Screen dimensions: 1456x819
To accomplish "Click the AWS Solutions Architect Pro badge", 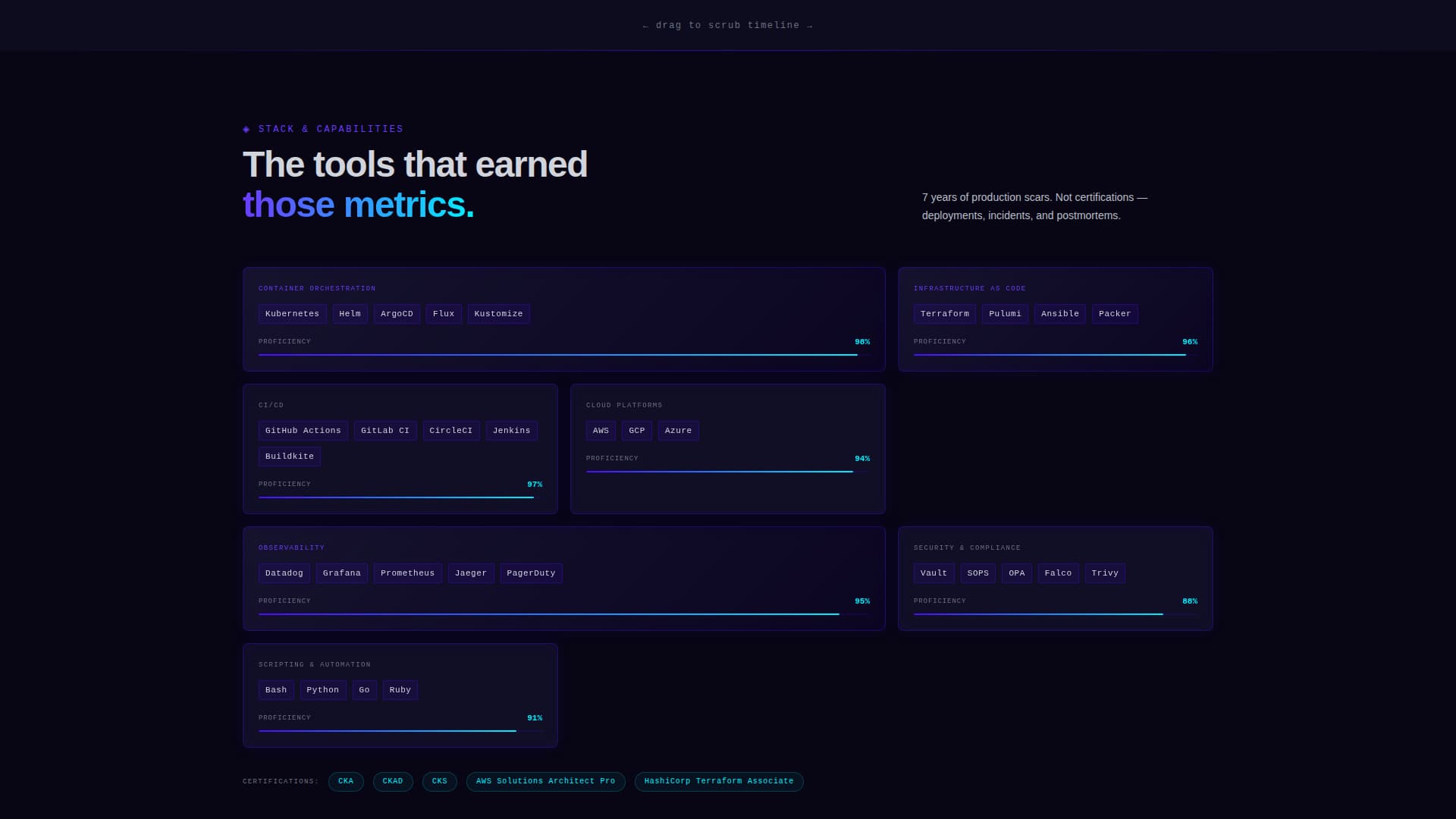I will tap(546, 782).
